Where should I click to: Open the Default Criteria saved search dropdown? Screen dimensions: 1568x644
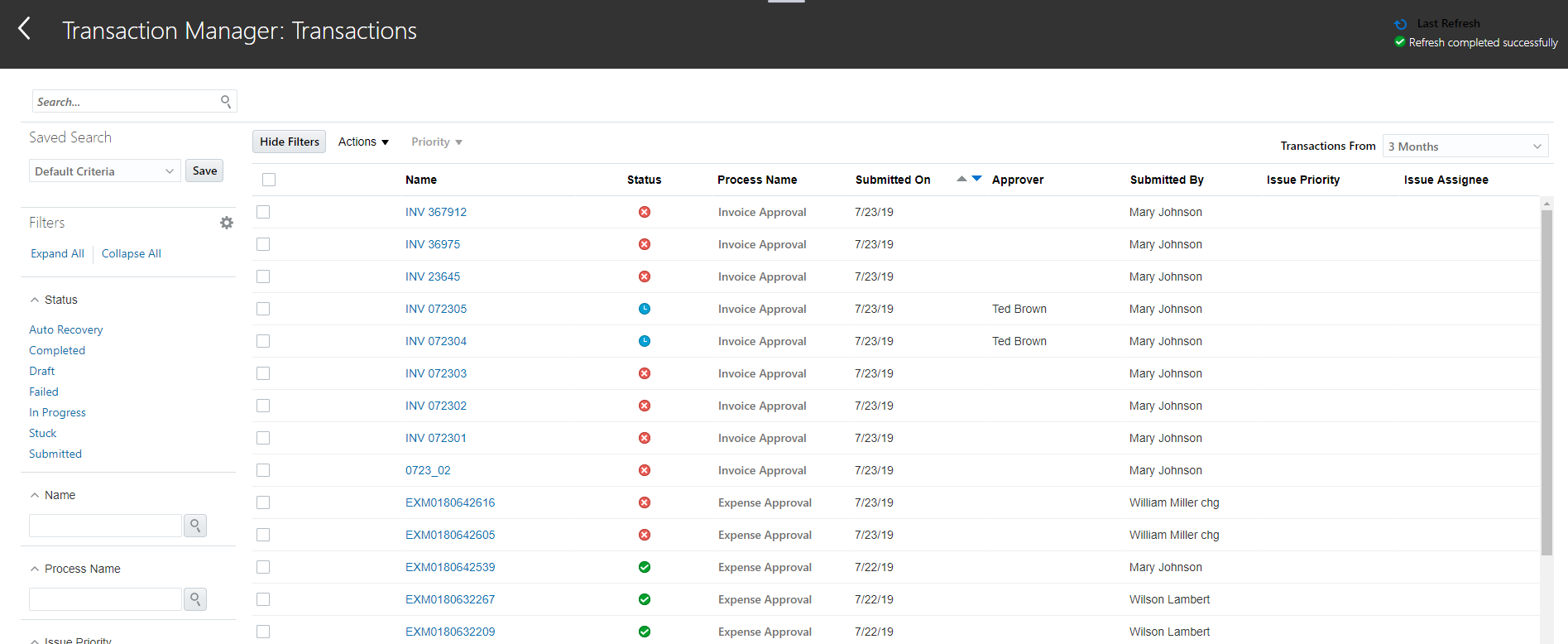coord(105,171)
